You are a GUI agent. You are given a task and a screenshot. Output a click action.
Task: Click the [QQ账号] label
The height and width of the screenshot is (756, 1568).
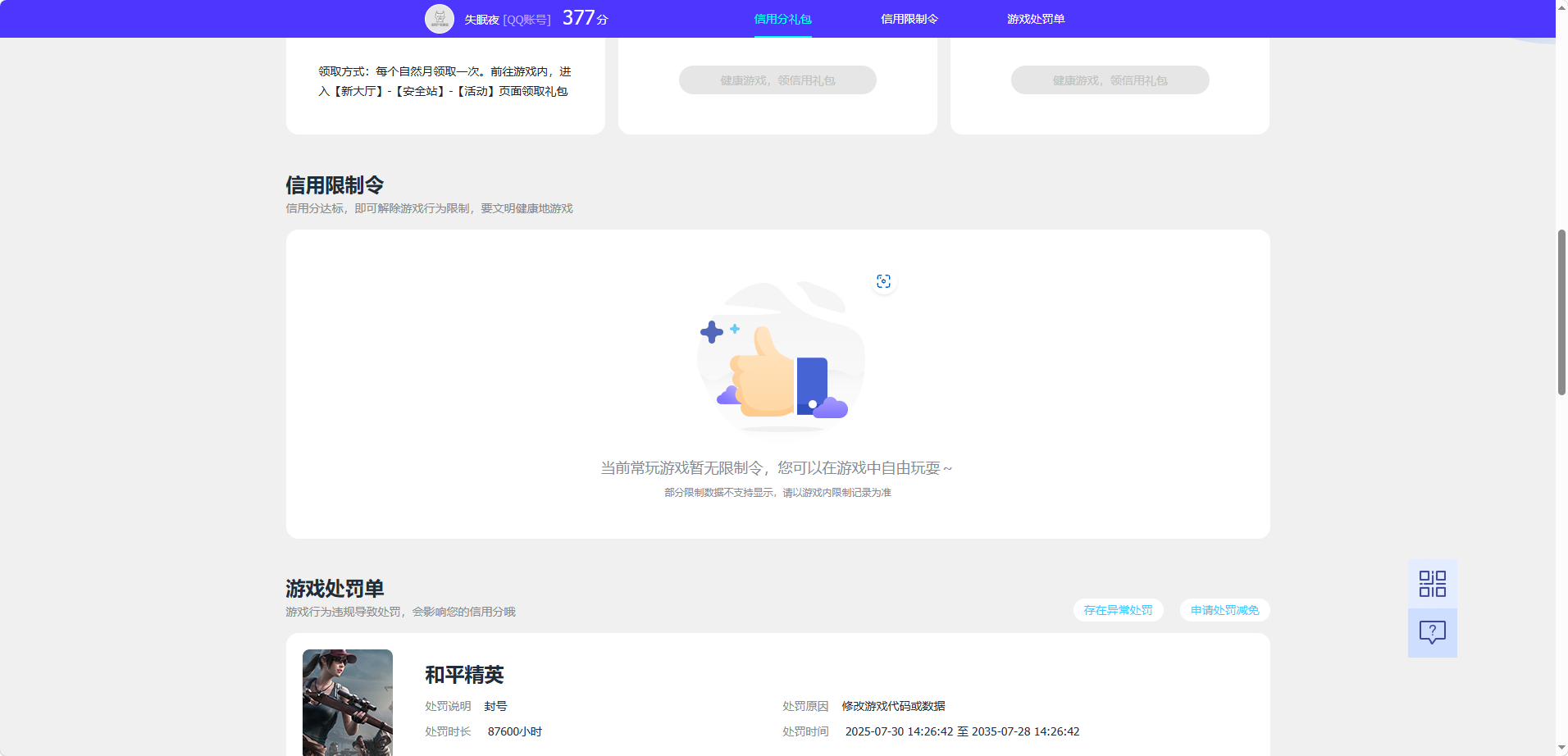[x=526, y=20]
